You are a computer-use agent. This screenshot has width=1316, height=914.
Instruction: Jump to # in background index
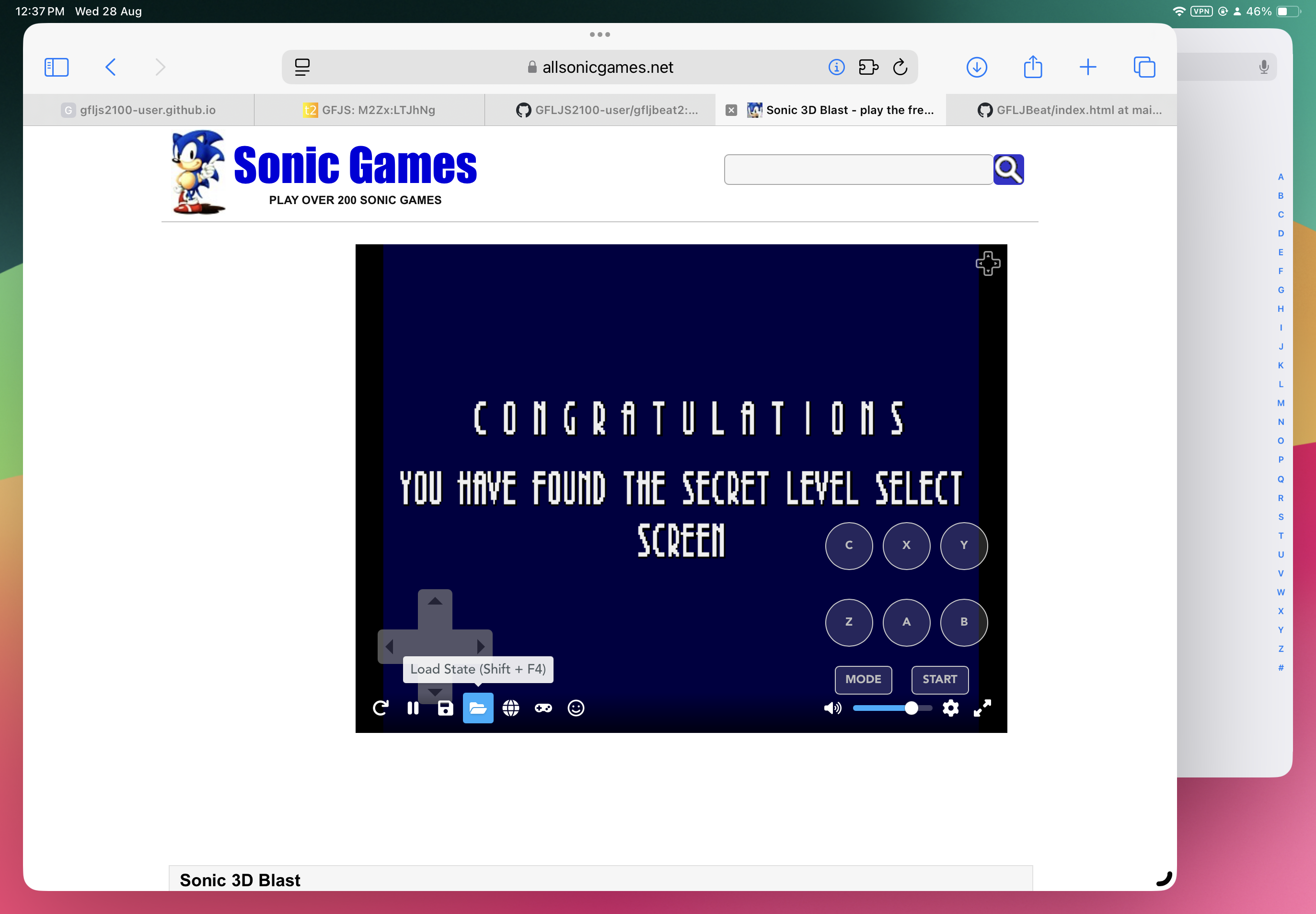coord(1280,668)
